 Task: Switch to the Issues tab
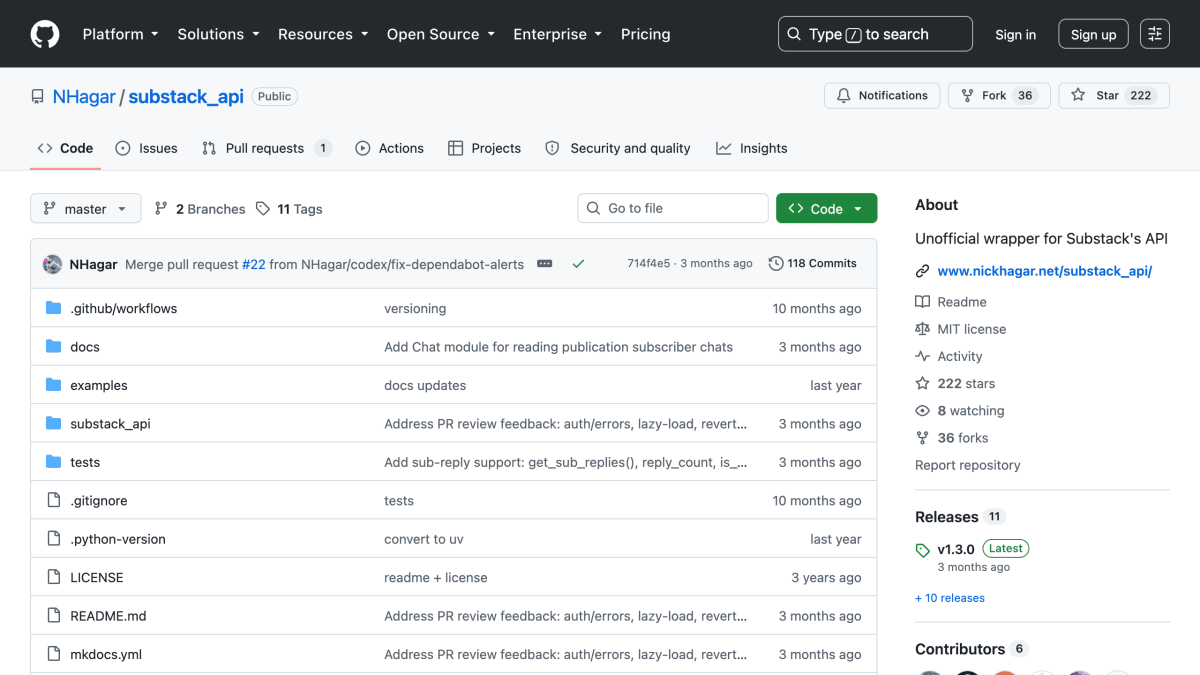pos(146,148)
